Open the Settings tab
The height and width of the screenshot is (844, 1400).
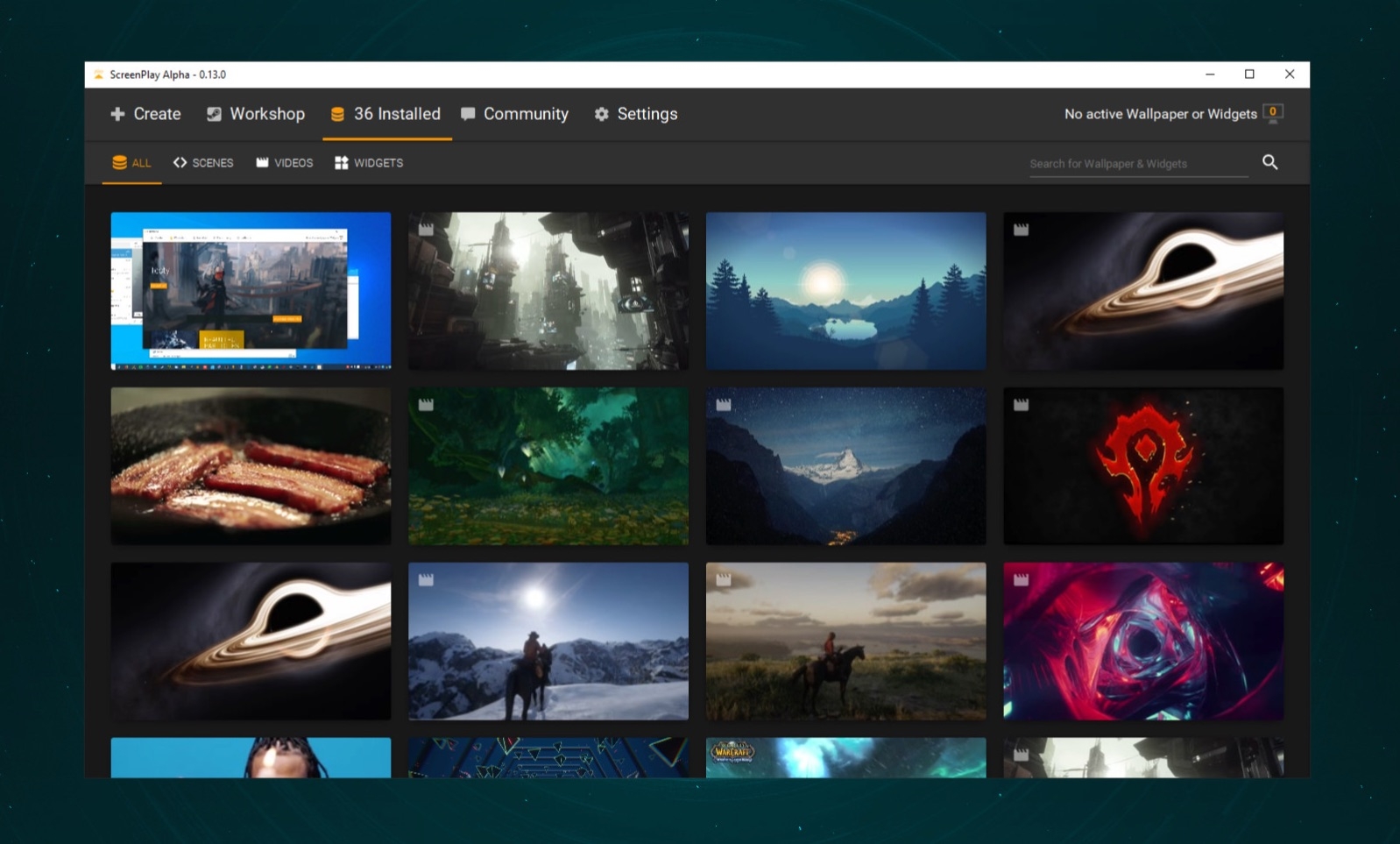(636, 114)
